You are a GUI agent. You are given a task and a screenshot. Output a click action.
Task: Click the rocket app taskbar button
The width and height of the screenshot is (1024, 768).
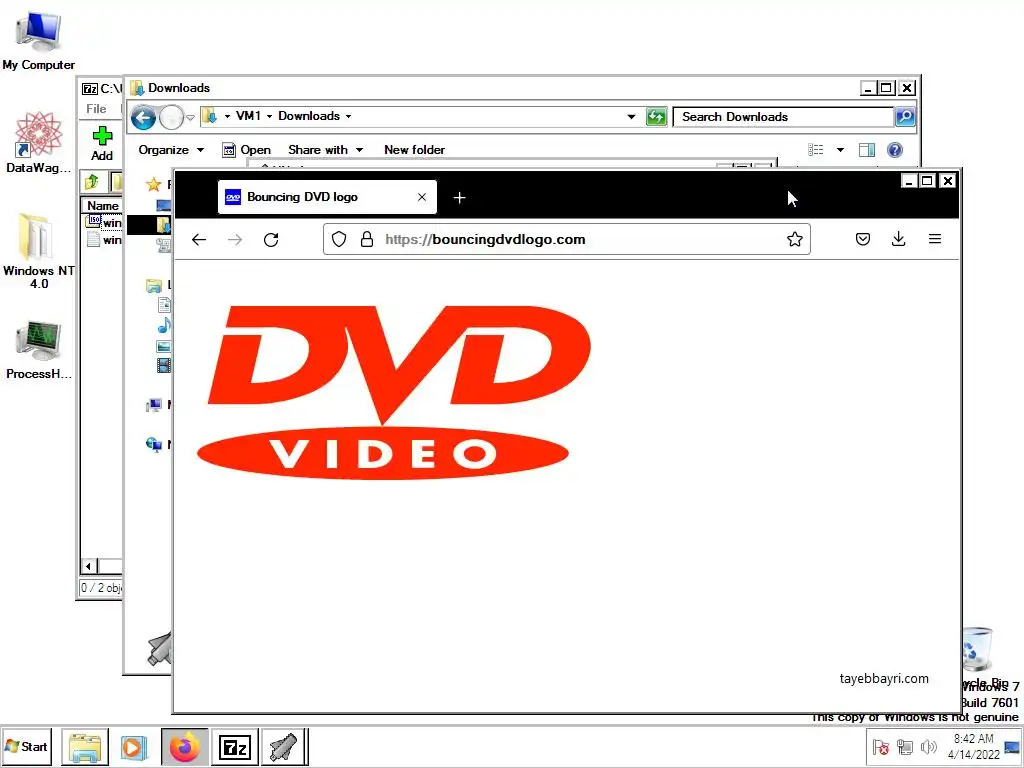(x=283, y=747)
